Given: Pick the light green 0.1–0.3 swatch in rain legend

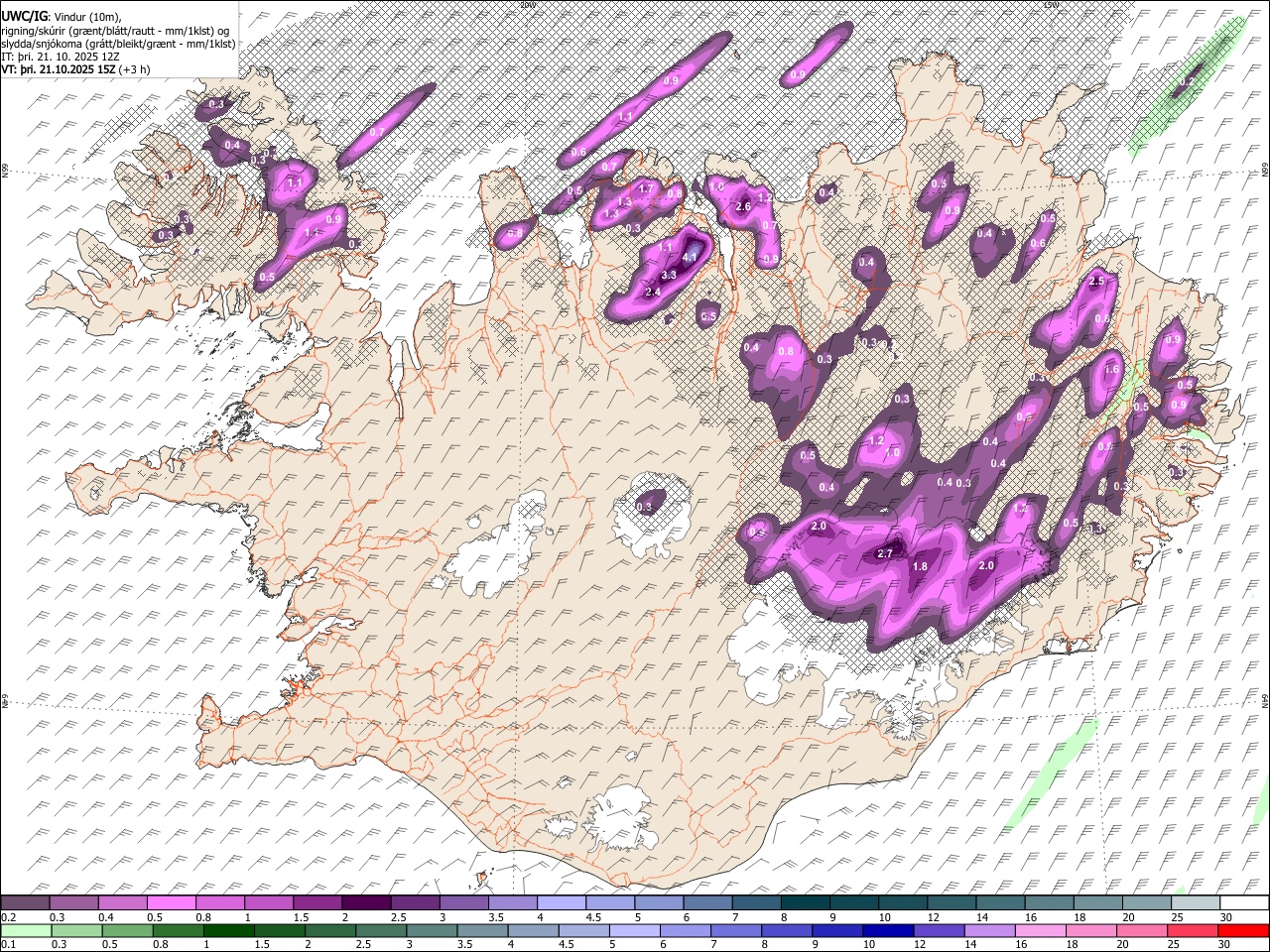Looking at the screenshot, I should (x=26, y=931).
